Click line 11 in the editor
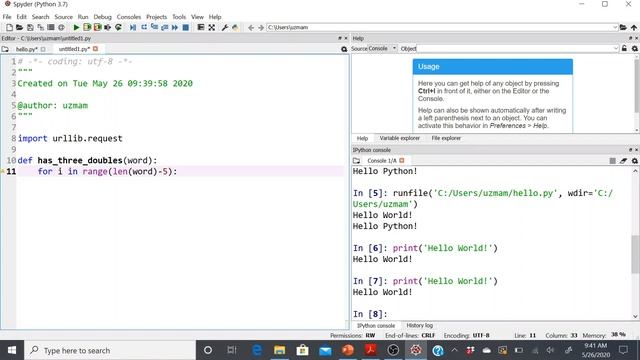Image resolution: width=640 pixels, height=360 pixels. tap(180, 171)
